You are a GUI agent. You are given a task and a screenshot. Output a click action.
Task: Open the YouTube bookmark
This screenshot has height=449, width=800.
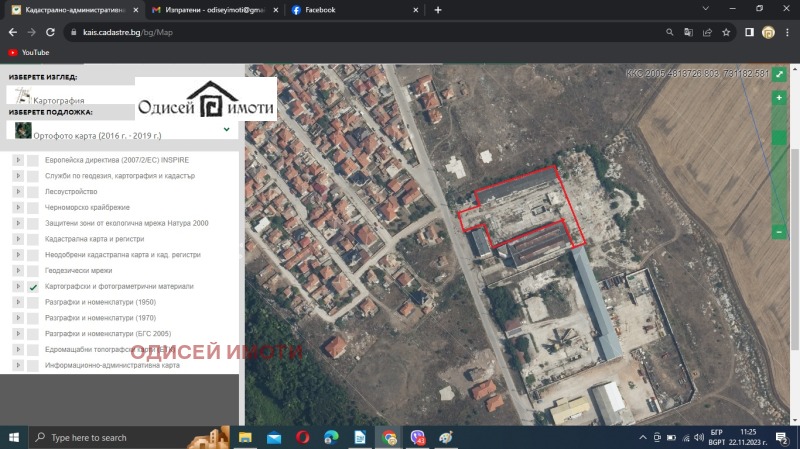click(28, 52)
